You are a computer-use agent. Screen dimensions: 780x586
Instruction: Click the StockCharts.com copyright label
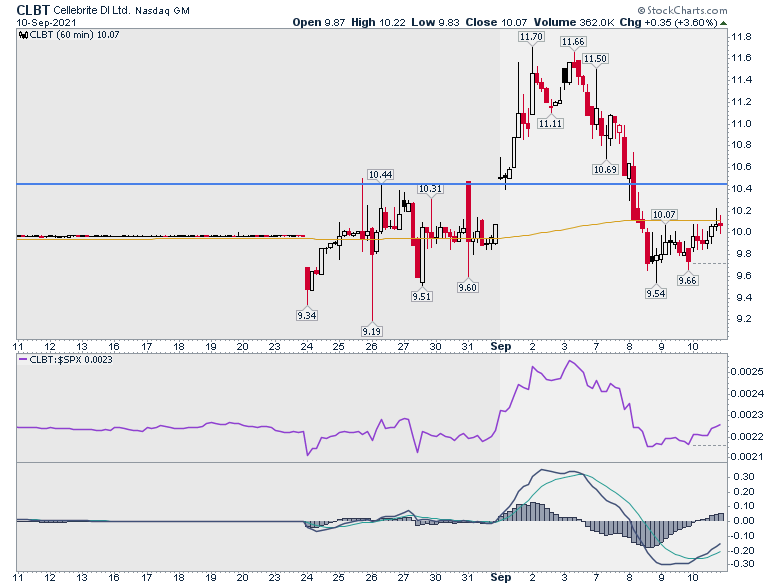682,10
